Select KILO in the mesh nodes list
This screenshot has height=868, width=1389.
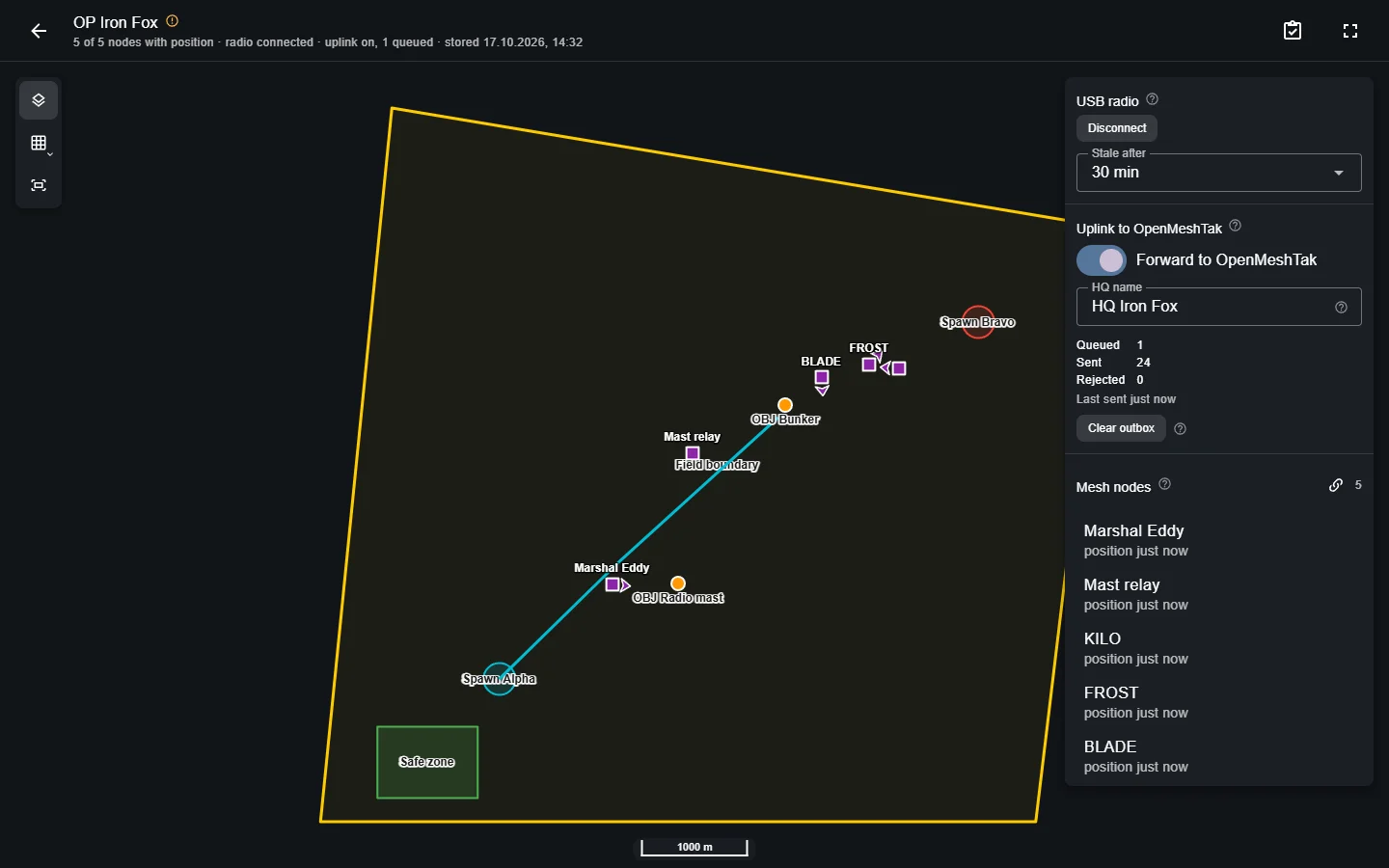coord(1219,648)
